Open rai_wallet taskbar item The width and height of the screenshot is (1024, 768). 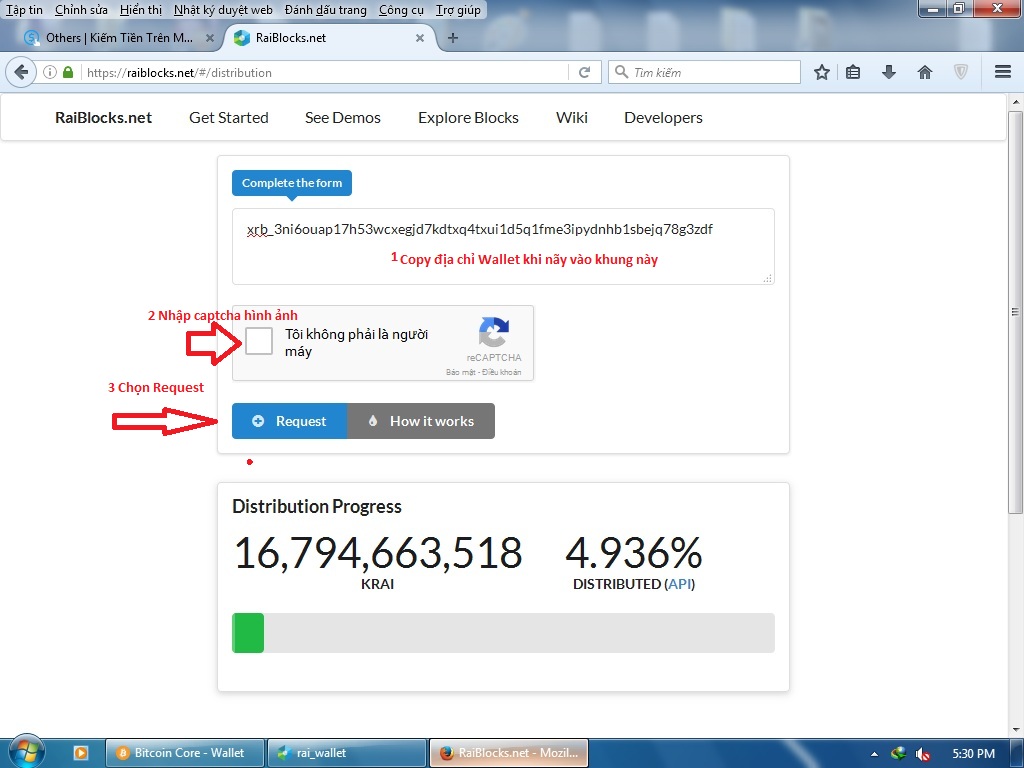(x=347, y=753)
